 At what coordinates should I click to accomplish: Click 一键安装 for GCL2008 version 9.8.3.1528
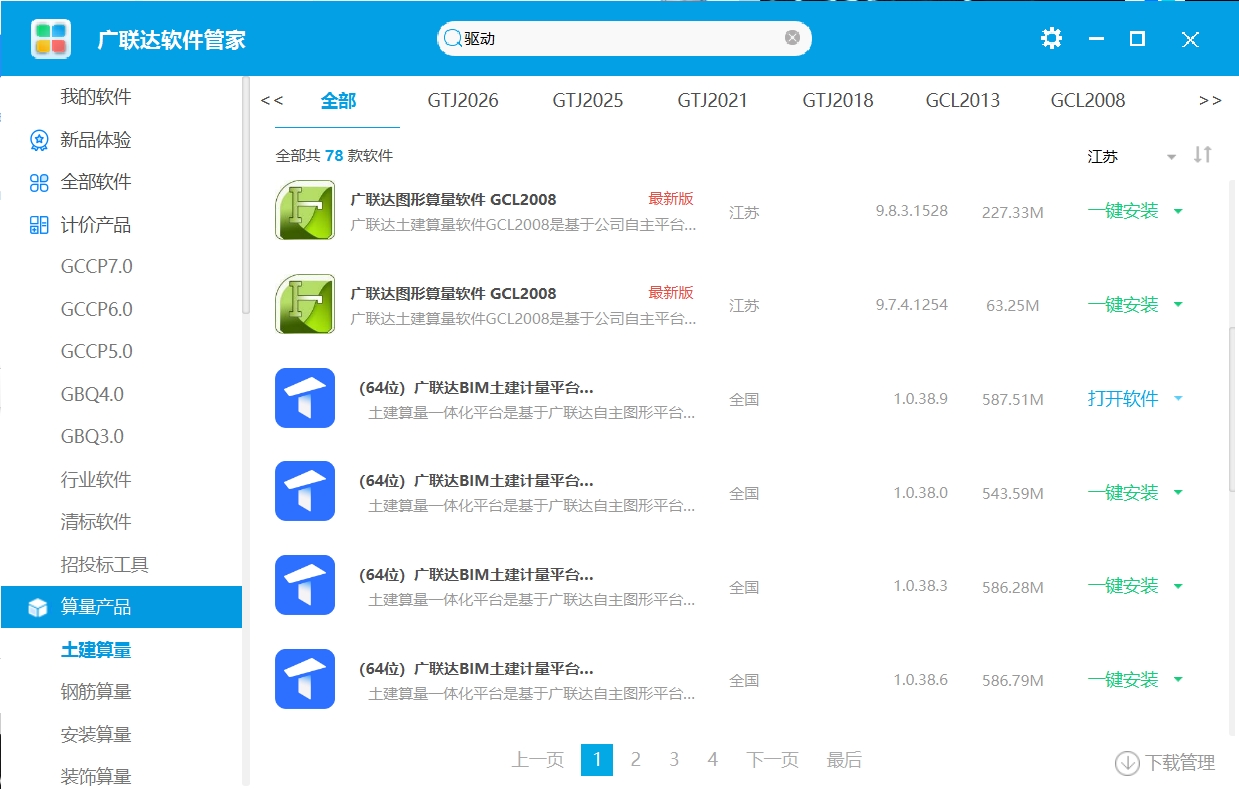click(1123, 211)
